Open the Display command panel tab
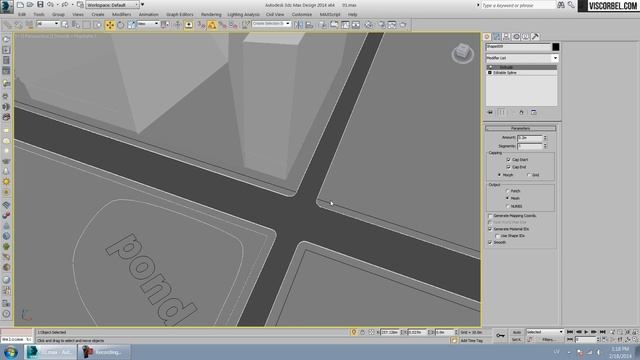 pyautogui.click(x=526, y=37)
